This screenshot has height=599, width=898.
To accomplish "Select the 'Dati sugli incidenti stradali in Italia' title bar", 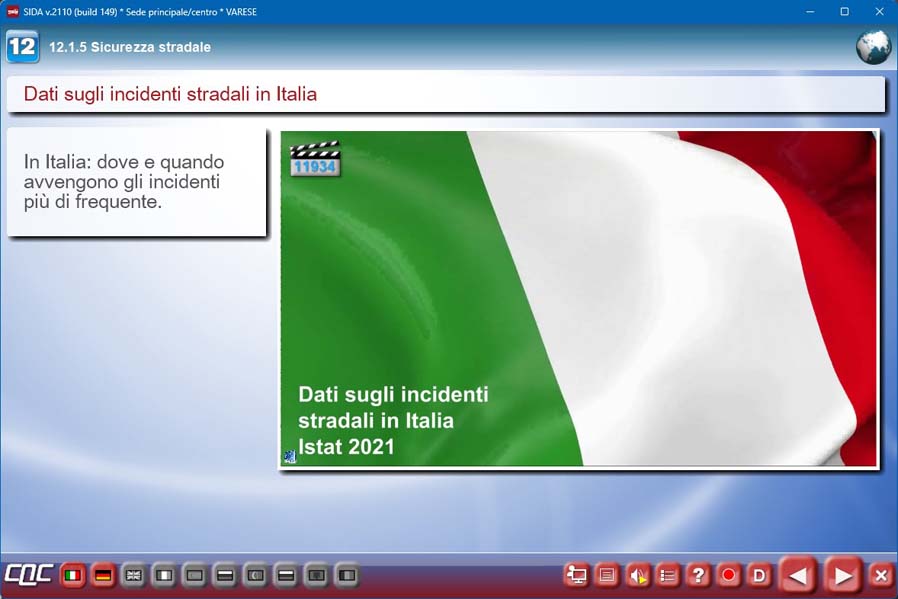I will pos(445,95).
